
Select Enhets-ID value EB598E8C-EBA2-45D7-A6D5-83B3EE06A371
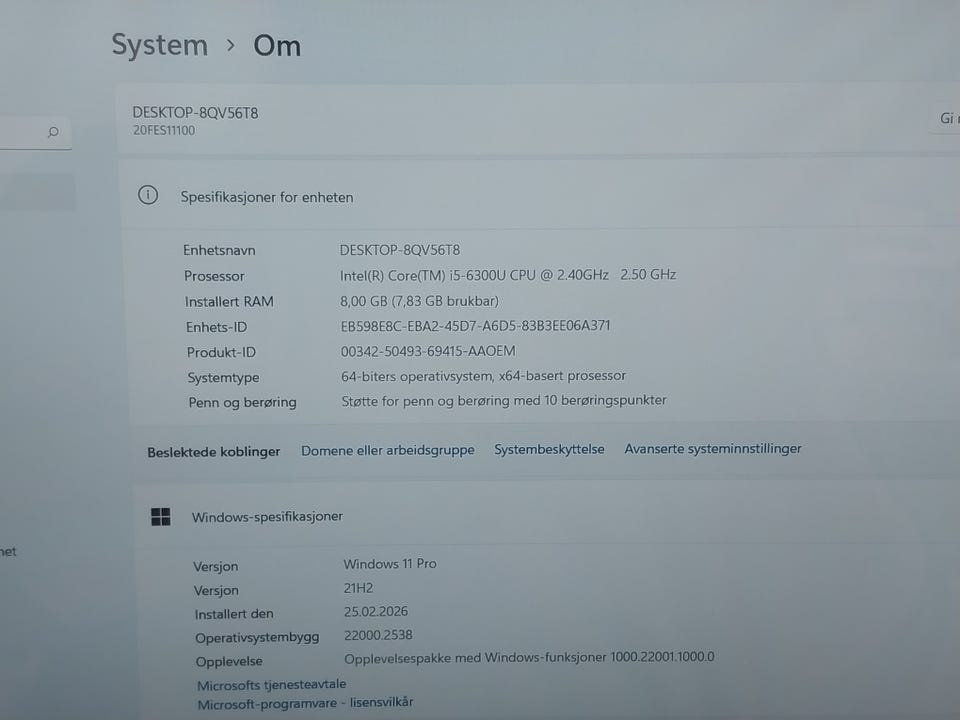(x=475, y=326)
